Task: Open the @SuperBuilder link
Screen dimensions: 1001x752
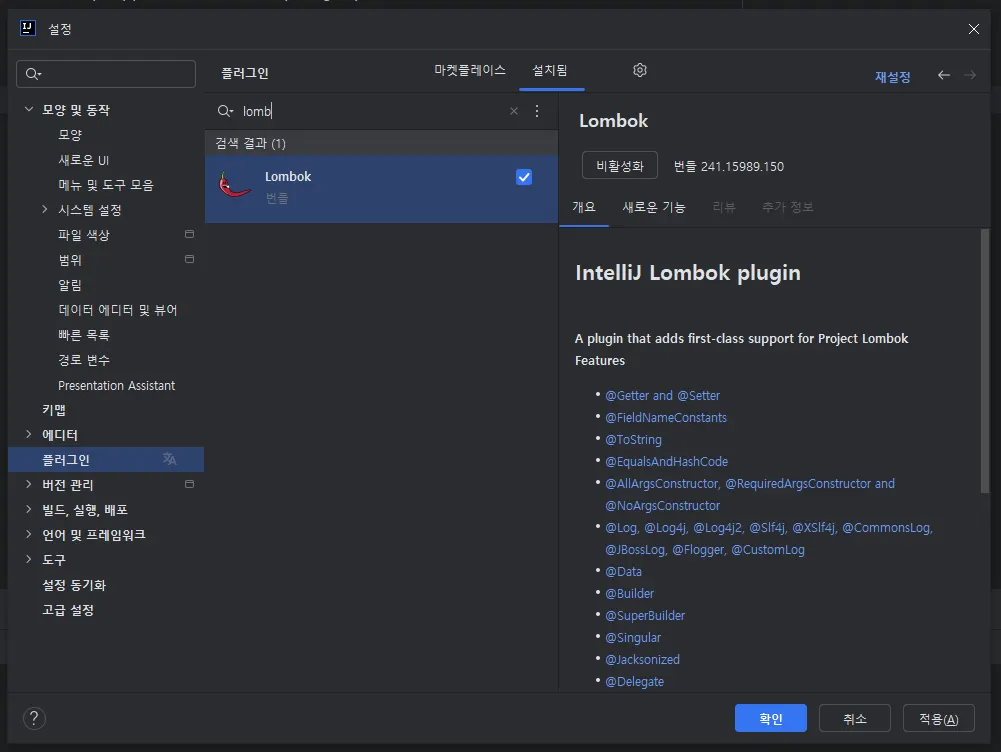Action: coord(645,615)
